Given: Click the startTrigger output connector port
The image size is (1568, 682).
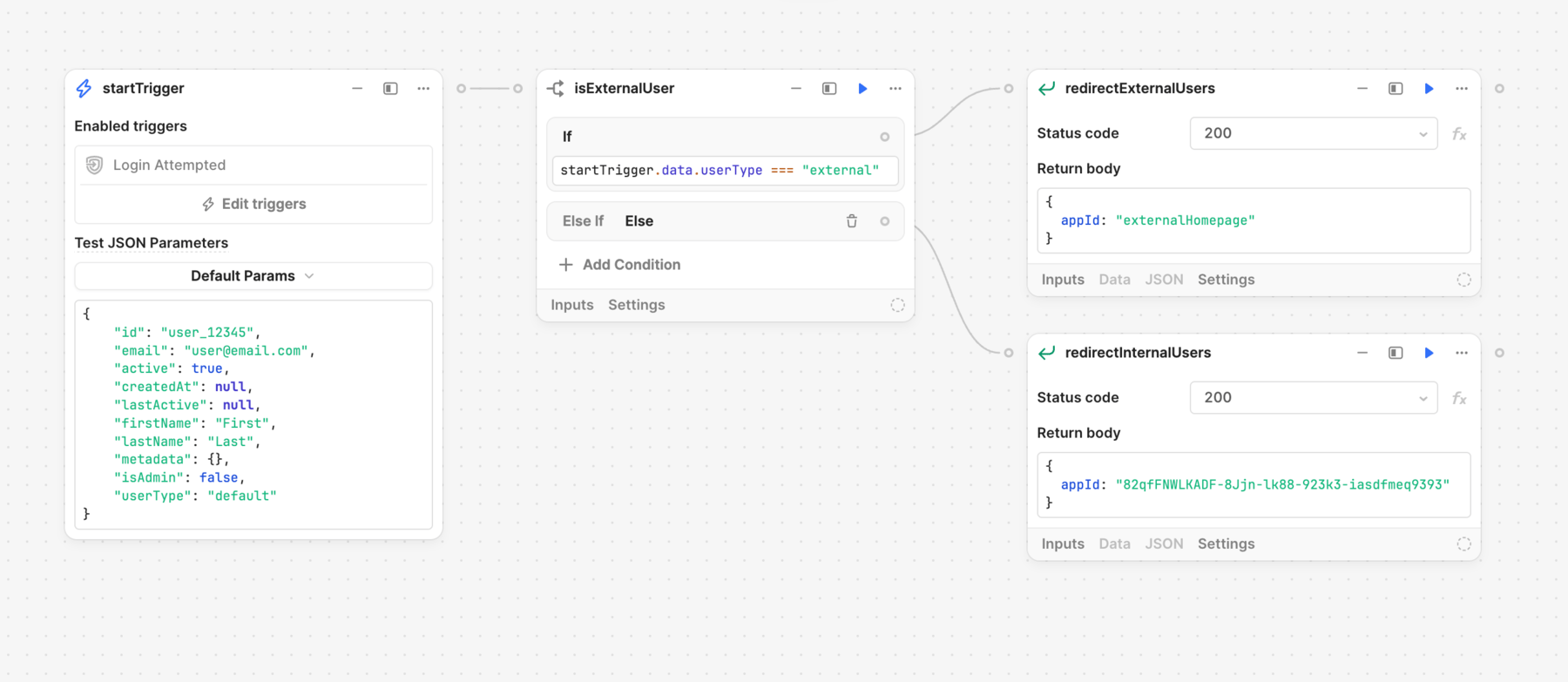Looking at the screenshot, I should point(461,88).
